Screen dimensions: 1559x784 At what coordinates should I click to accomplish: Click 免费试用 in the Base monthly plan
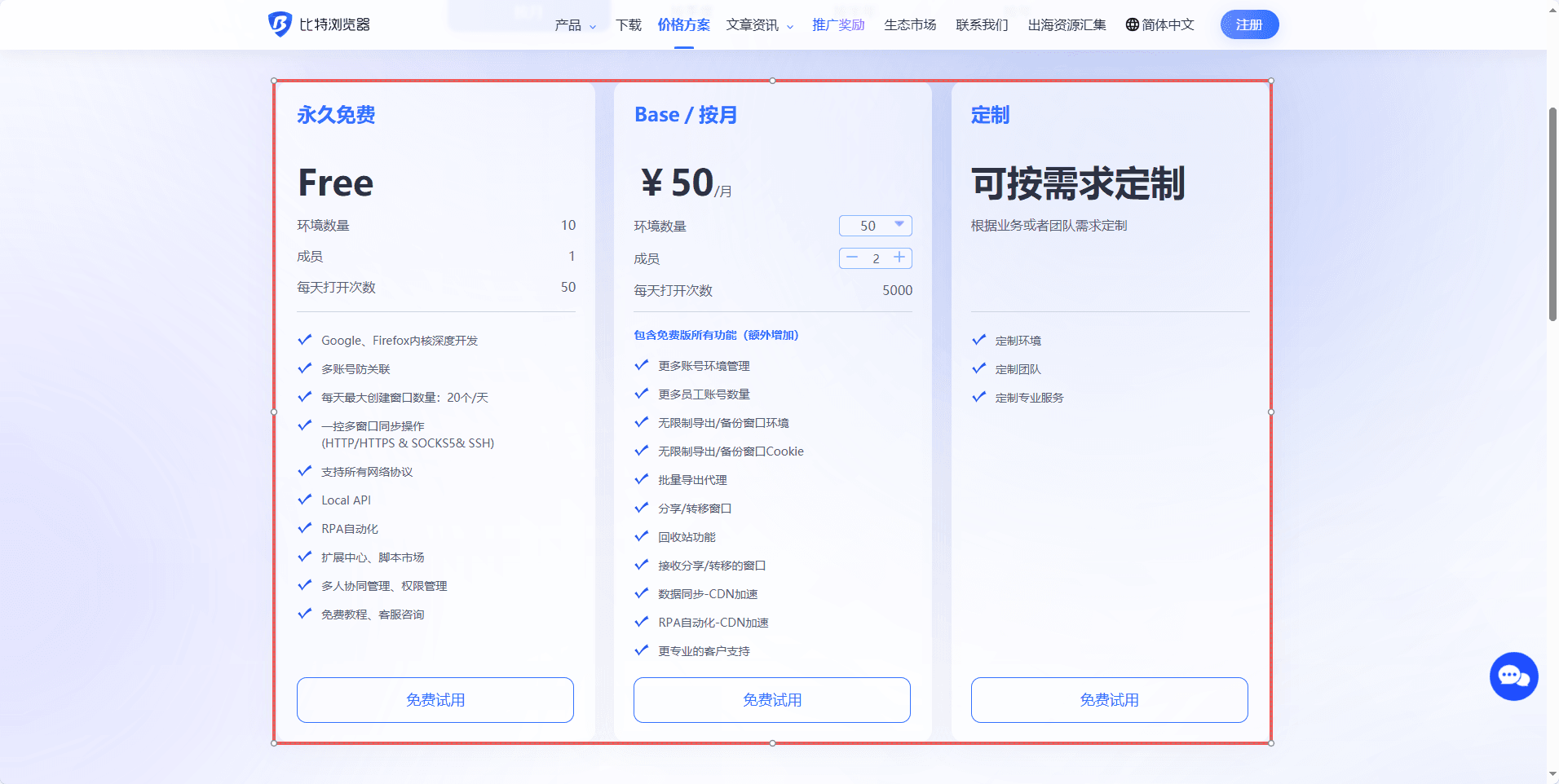coord(771,699)
